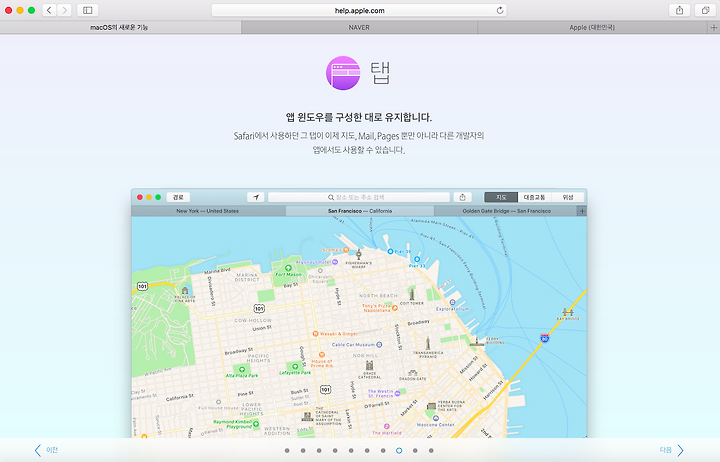Click the Maps share icon
This screenshot has height=462, width=720.
462,197
